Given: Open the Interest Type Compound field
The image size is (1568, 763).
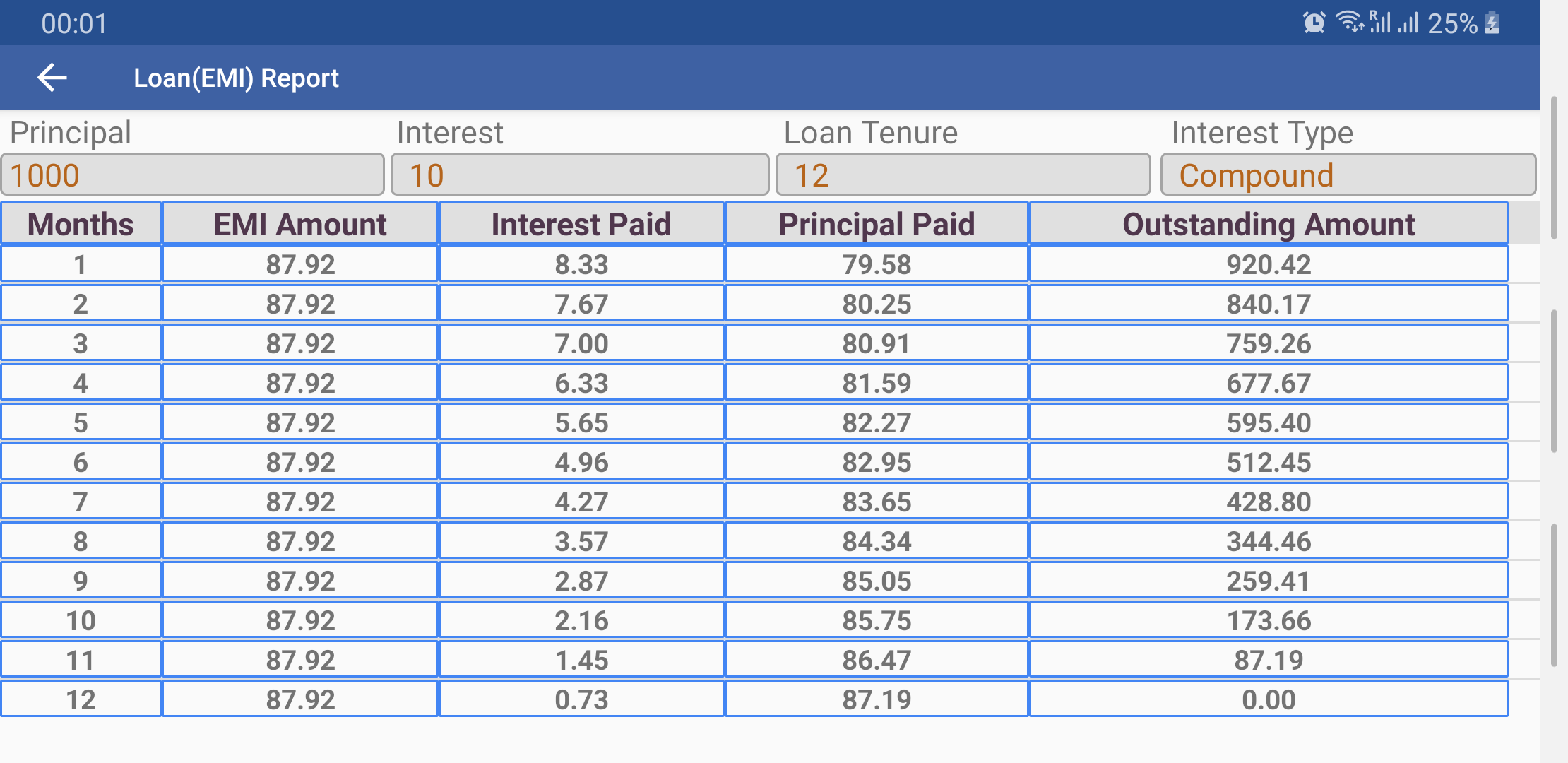Looking at the screenshot, I should point(1348,175).
